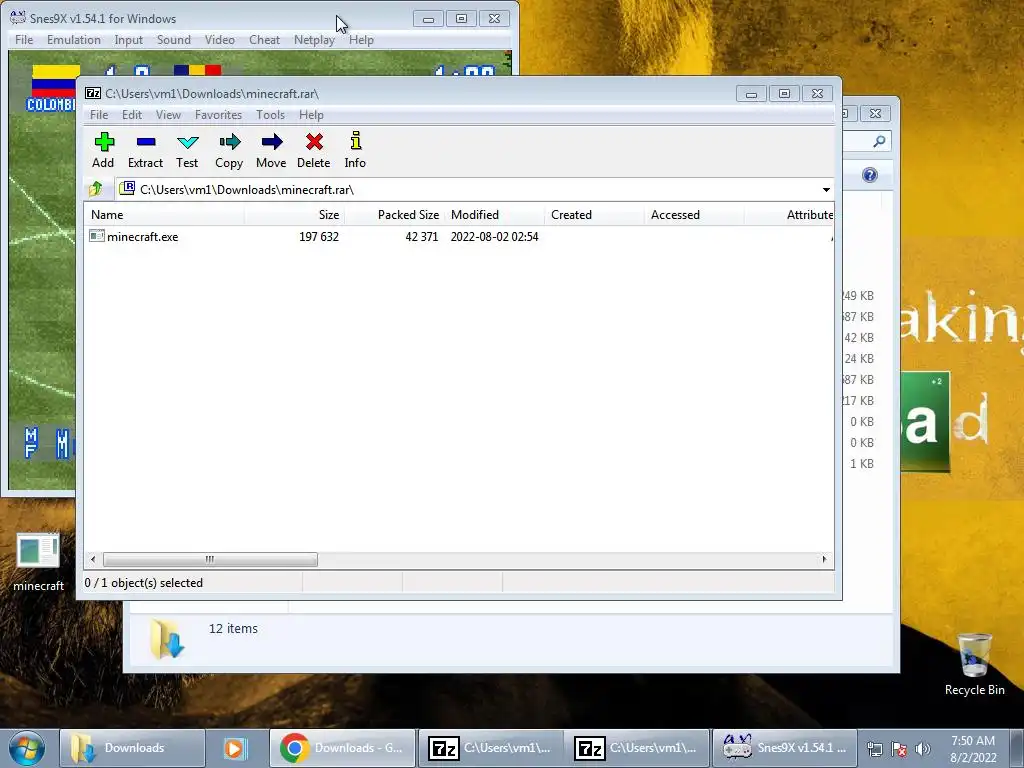Open the 7-Zip Edit menu
This screenshot has height=768, width=1024.
(132, 115)
